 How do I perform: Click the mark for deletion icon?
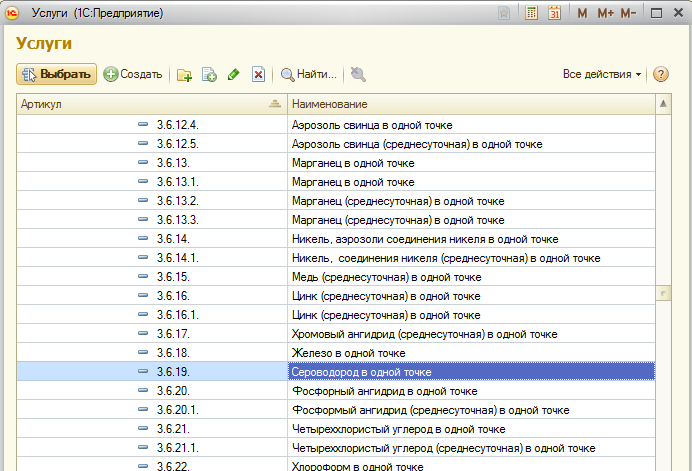(258, 75)
